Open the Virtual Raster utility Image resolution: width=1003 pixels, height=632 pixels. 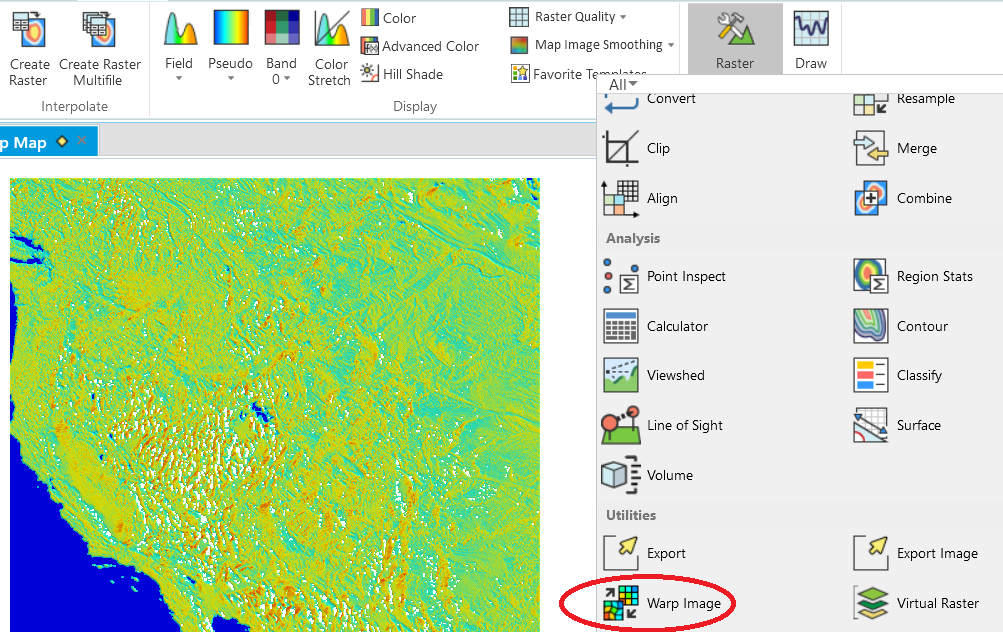click(948, 603)
